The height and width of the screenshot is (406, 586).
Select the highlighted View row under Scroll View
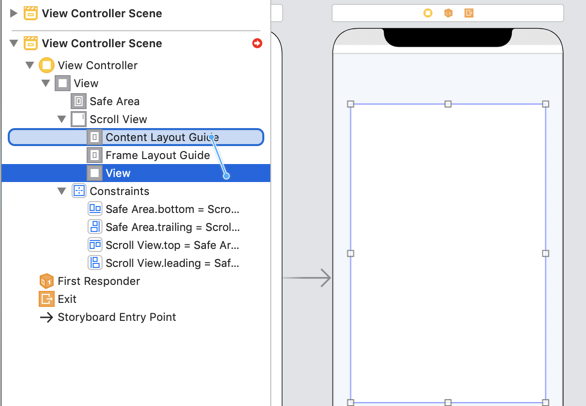click(136, 173)
